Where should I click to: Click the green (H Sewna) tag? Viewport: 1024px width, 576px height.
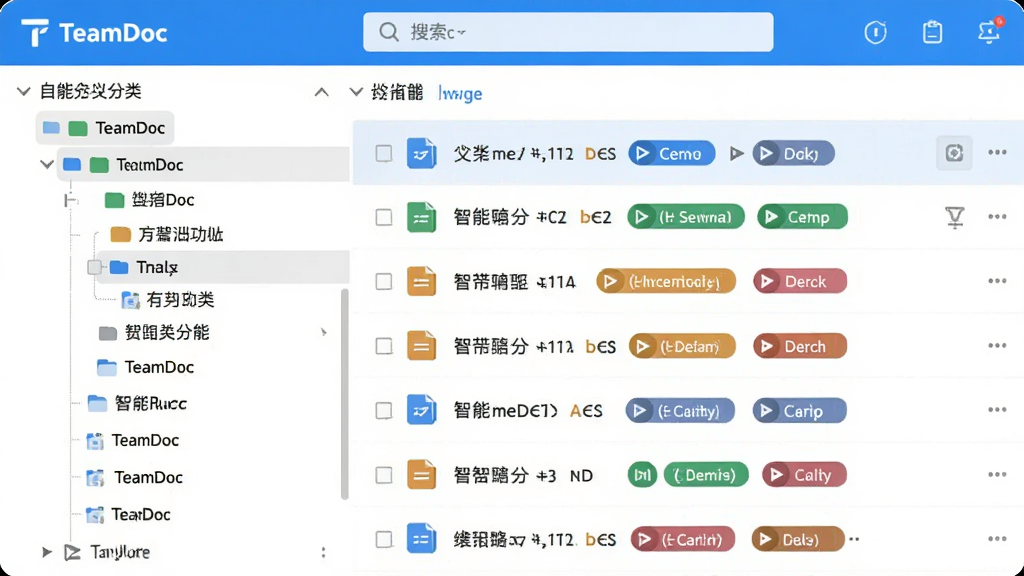point(686,217)
